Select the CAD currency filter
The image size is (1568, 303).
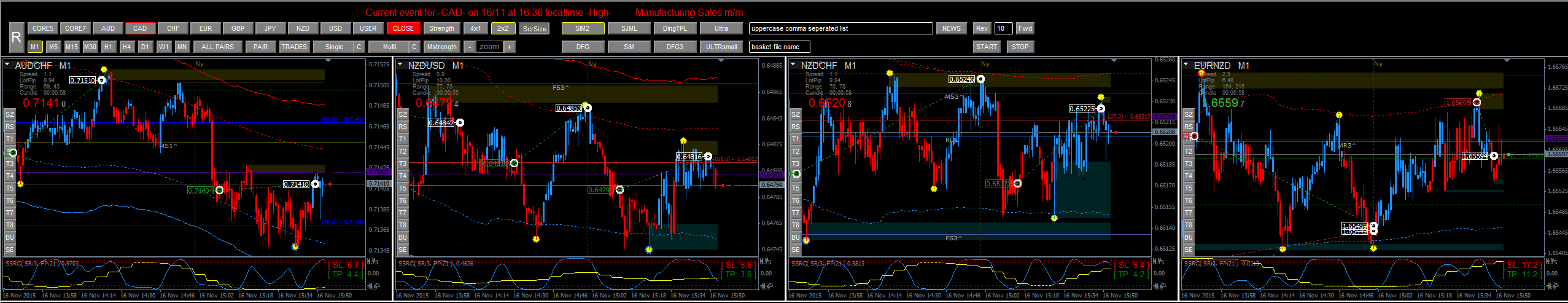141,28
